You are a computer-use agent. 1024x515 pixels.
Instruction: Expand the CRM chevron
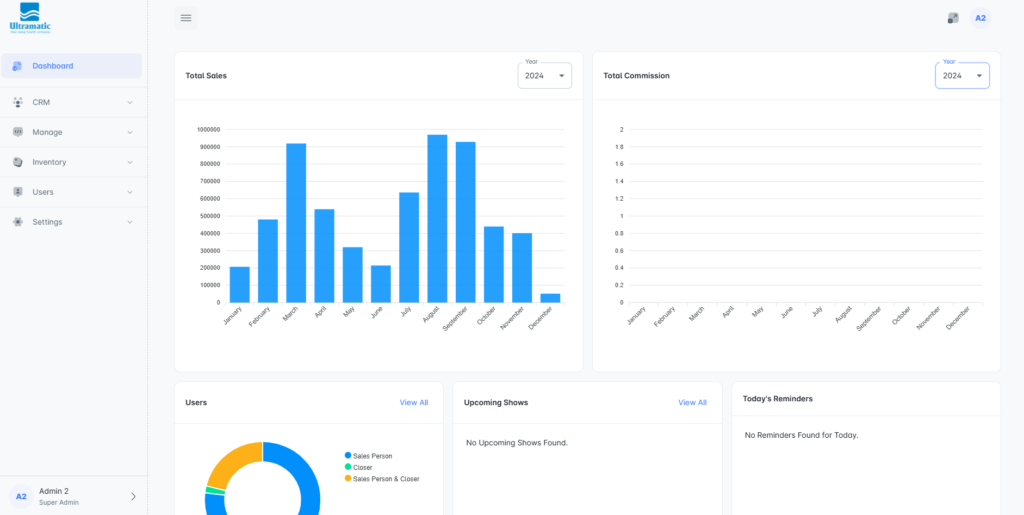click(x=130, y=102)
